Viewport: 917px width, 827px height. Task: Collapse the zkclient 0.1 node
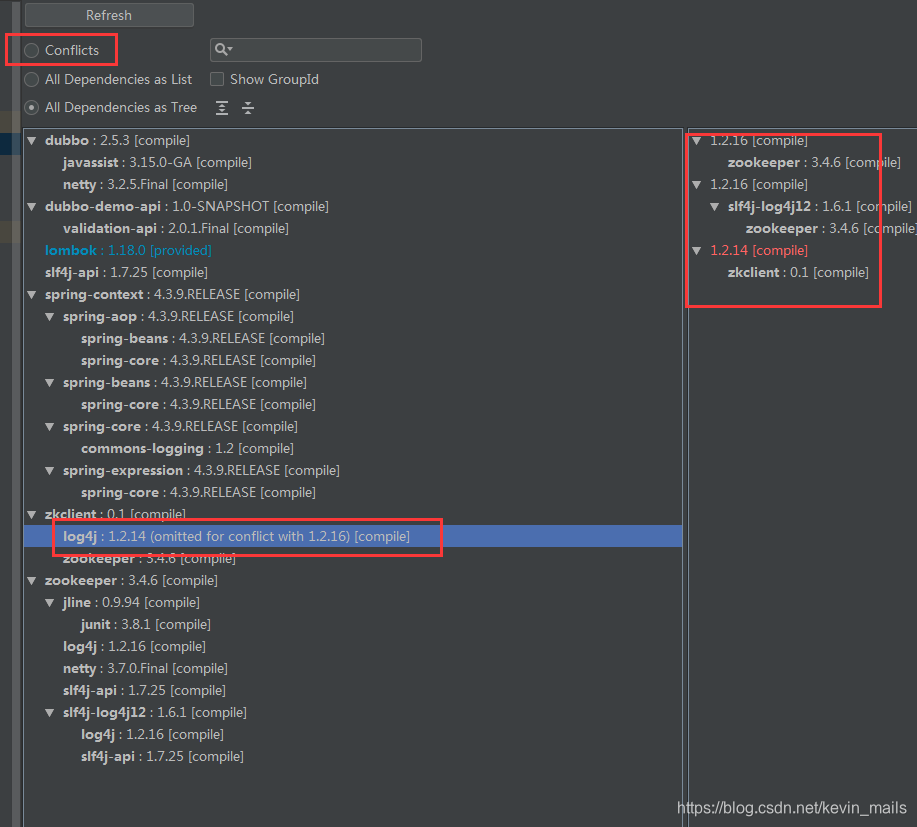click(32, 515)
